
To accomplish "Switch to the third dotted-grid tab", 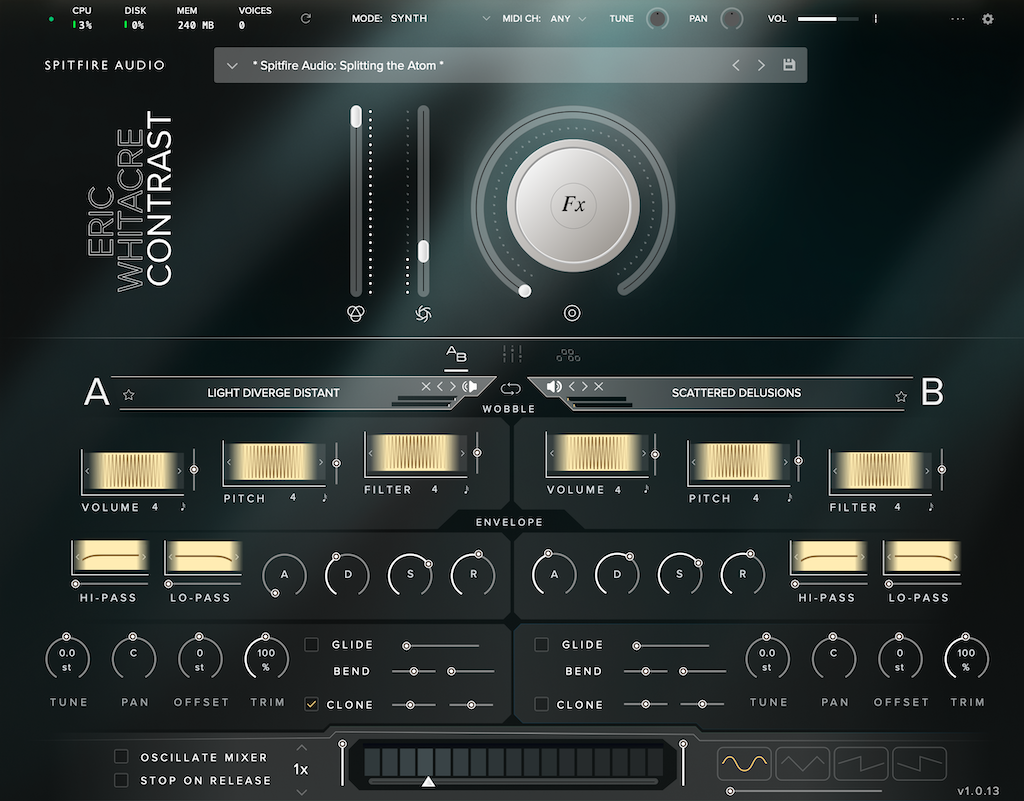I will pyautogui.click(x=568, y=354).
